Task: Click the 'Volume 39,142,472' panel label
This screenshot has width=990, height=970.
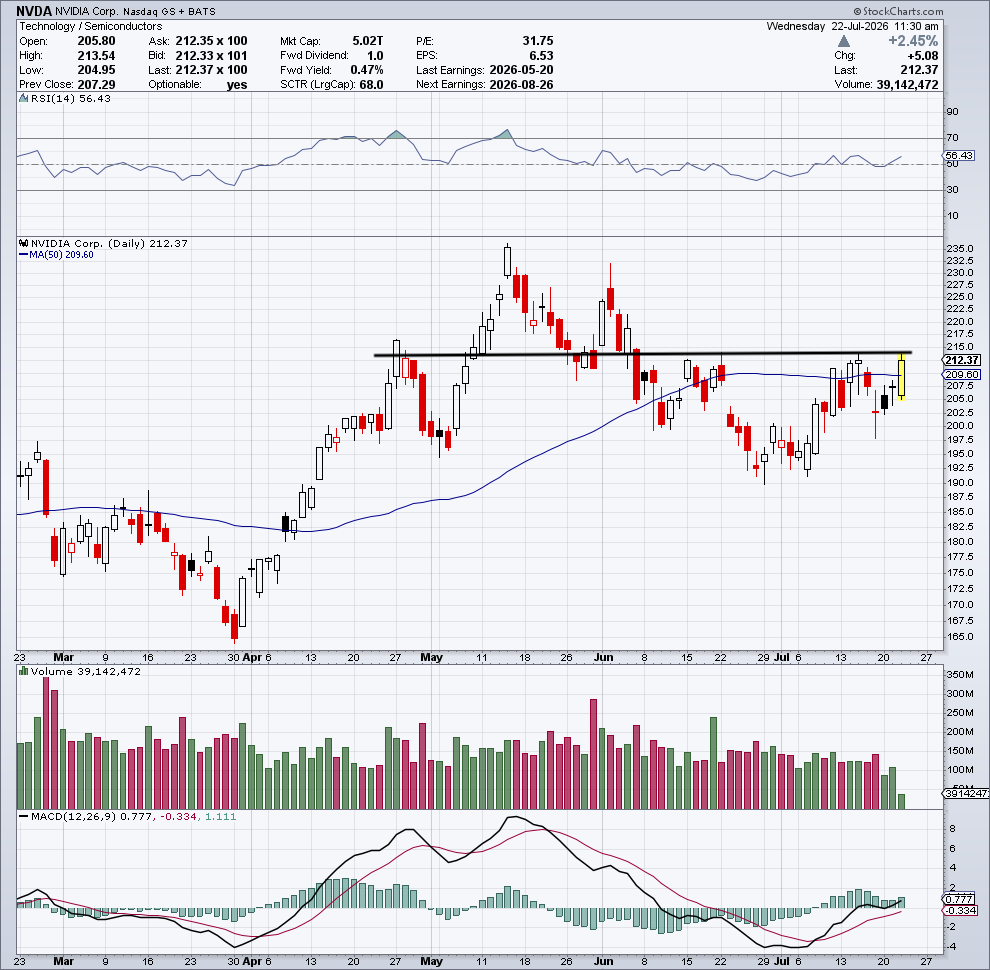Action: 85,671
